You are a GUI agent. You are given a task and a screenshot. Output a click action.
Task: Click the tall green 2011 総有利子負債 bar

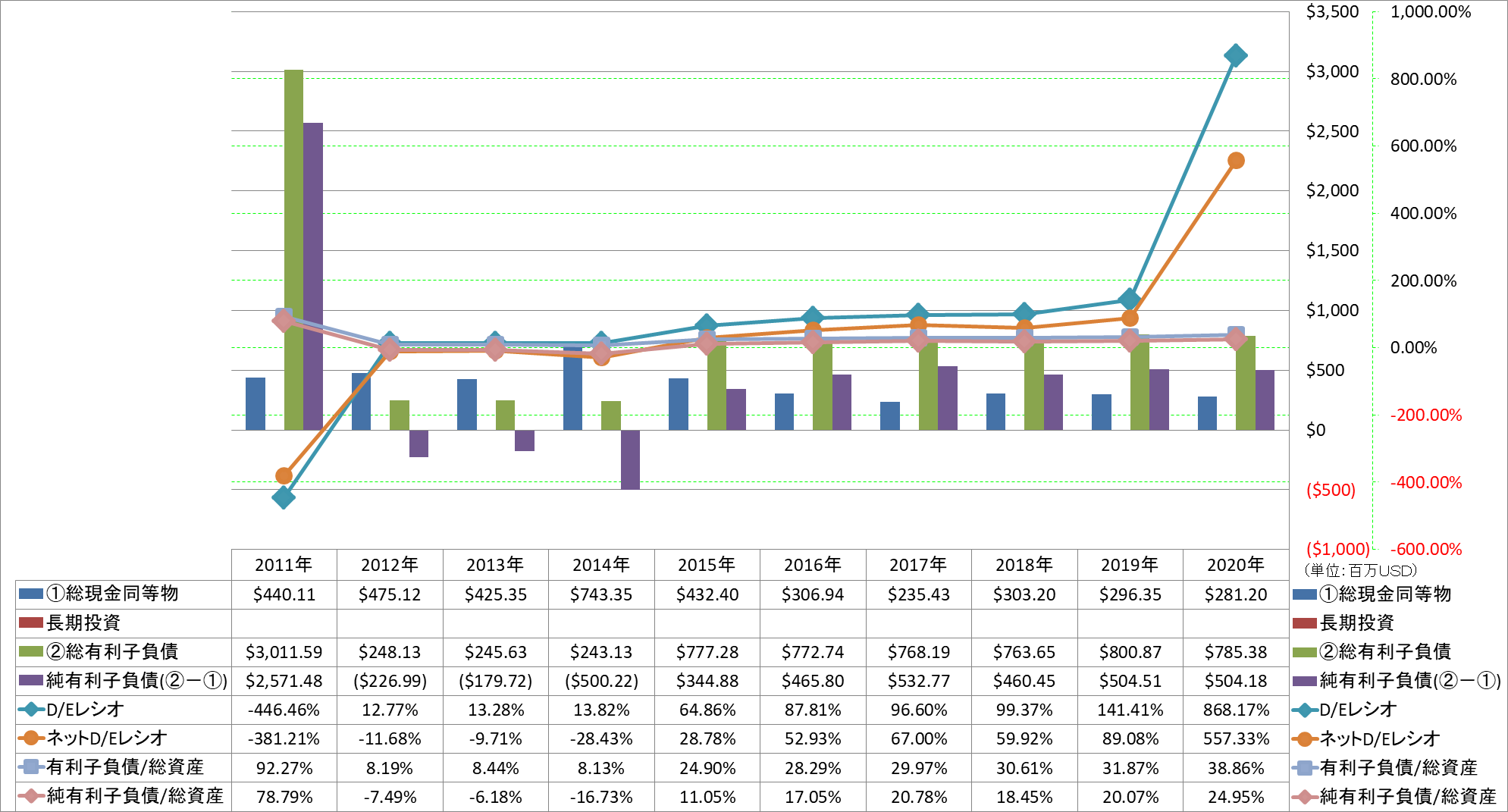(293, 250)
